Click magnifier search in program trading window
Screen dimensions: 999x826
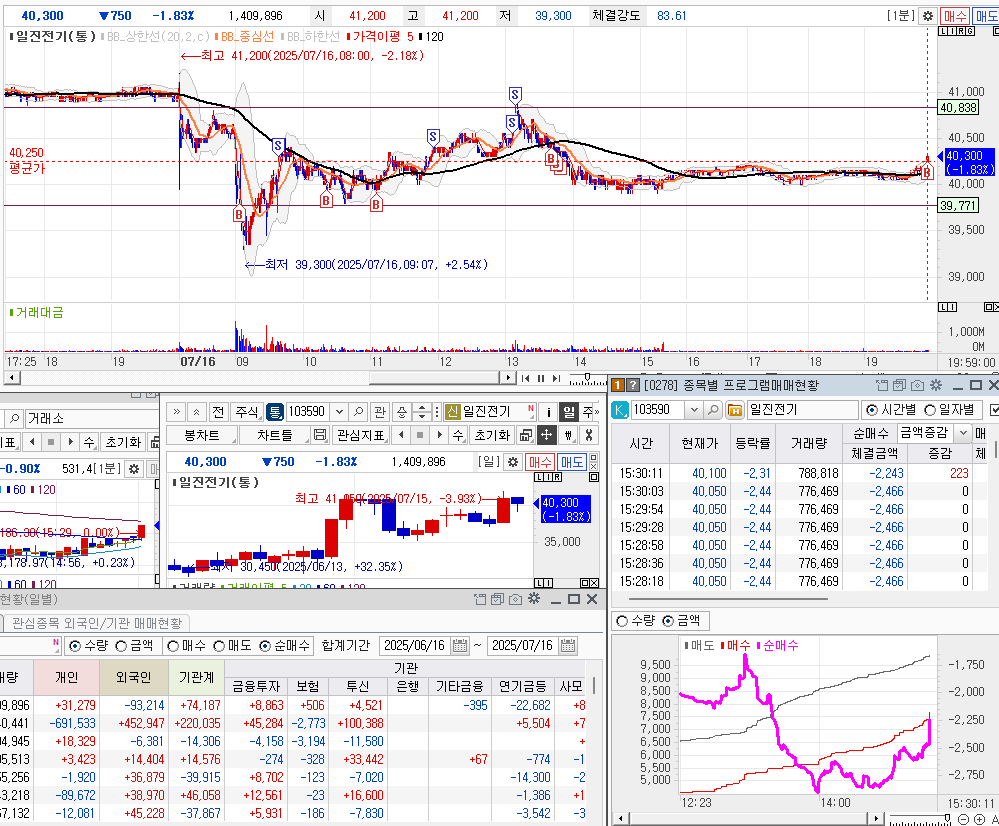(713, 410)
